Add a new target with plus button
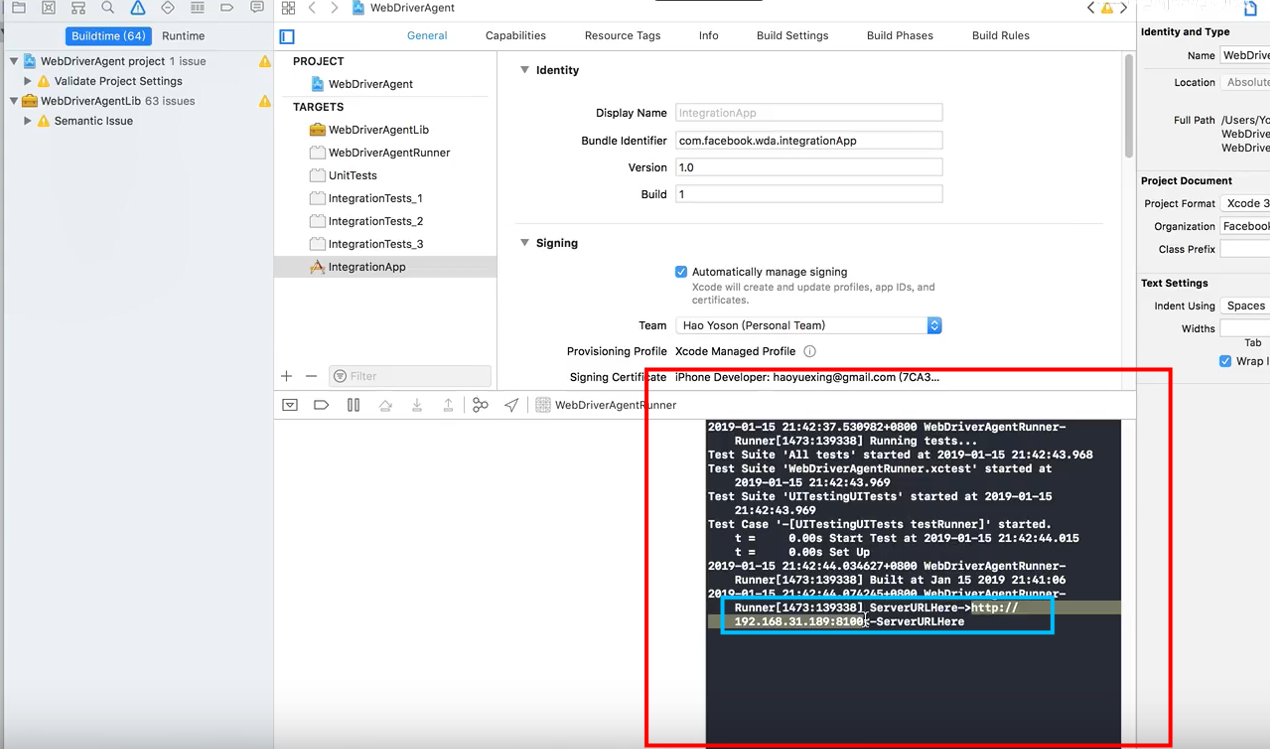Viewport: 1270px width, 749px height. (287, 376)
